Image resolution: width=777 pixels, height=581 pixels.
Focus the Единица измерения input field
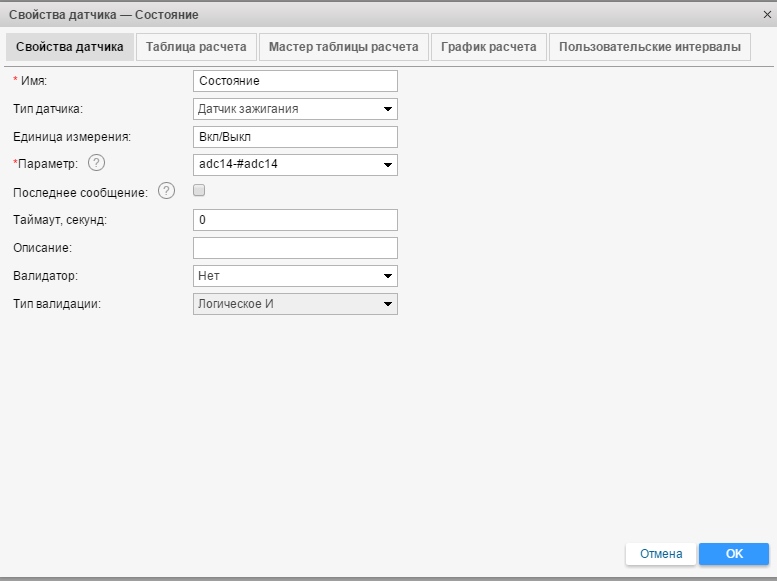[295, 137]
